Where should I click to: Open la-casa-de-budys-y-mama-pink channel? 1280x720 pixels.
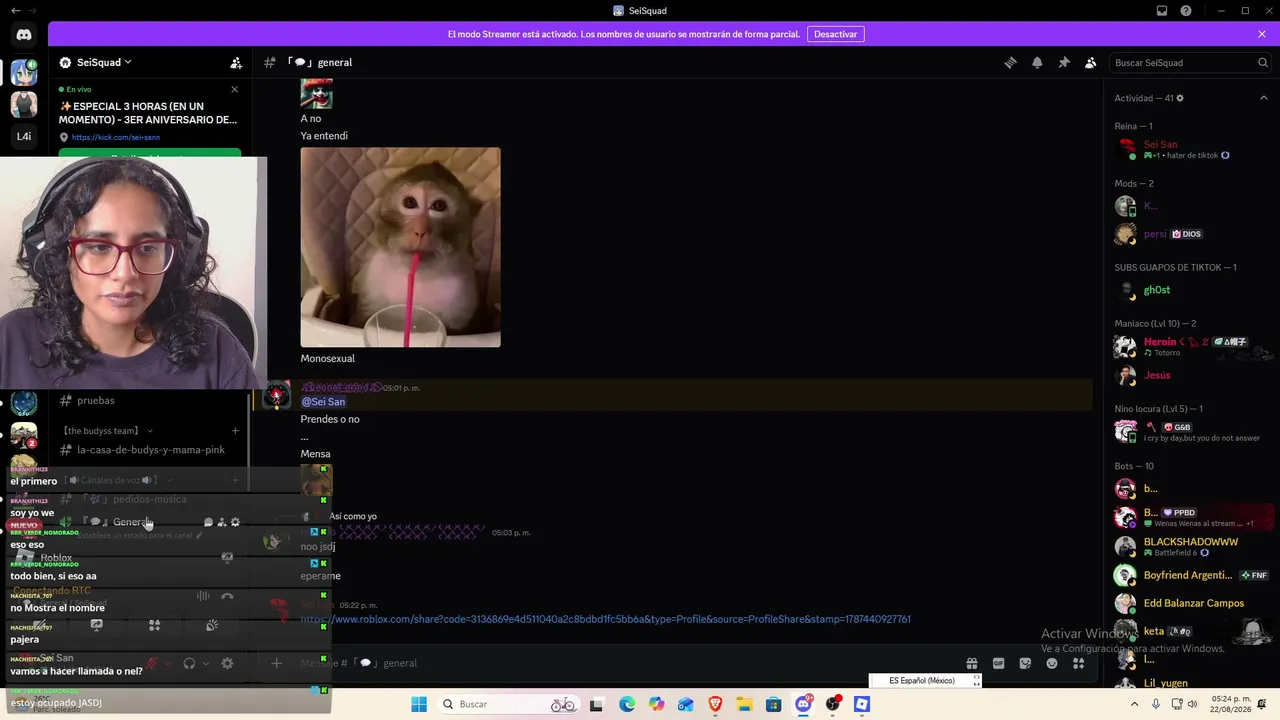point(150,450)
